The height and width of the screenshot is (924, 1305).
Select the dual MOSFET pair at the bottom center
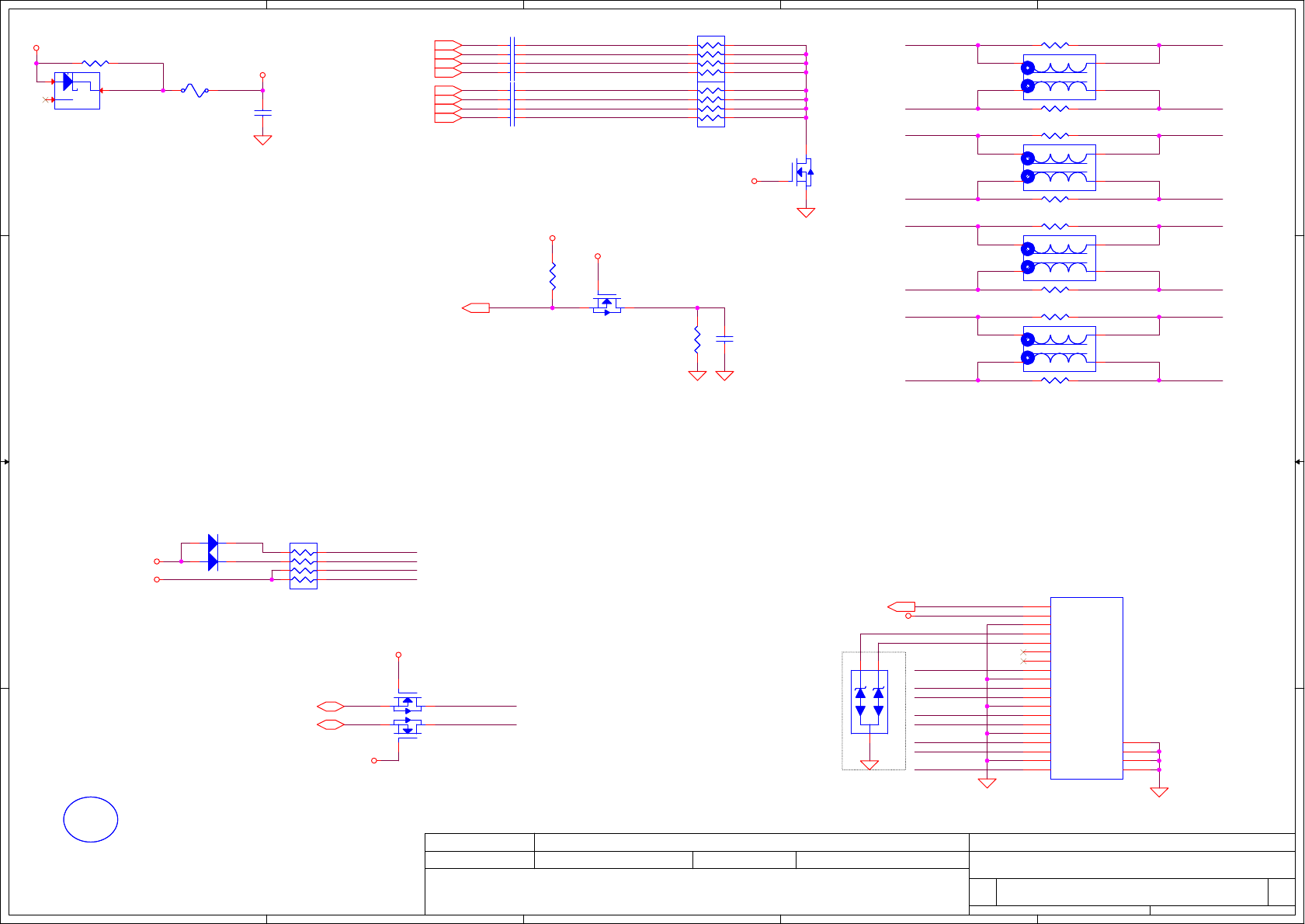click(x=408, y=715)
